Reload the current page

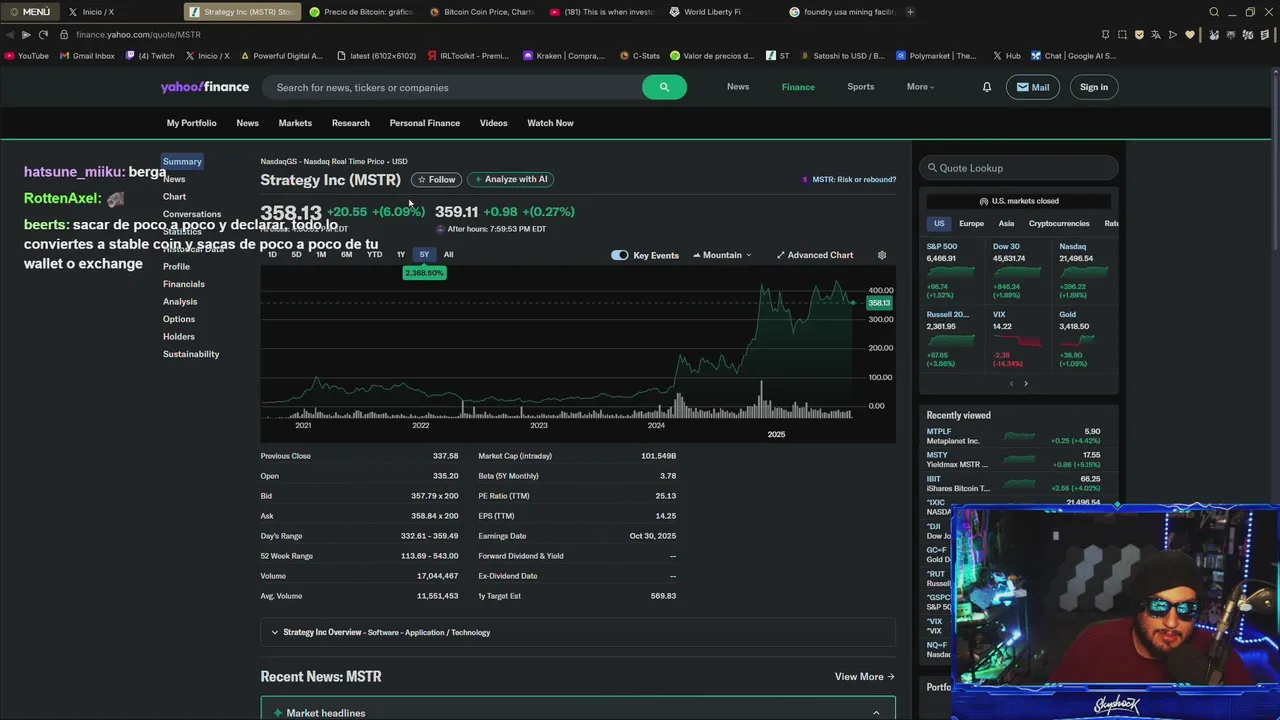click(x=43, y=34)
